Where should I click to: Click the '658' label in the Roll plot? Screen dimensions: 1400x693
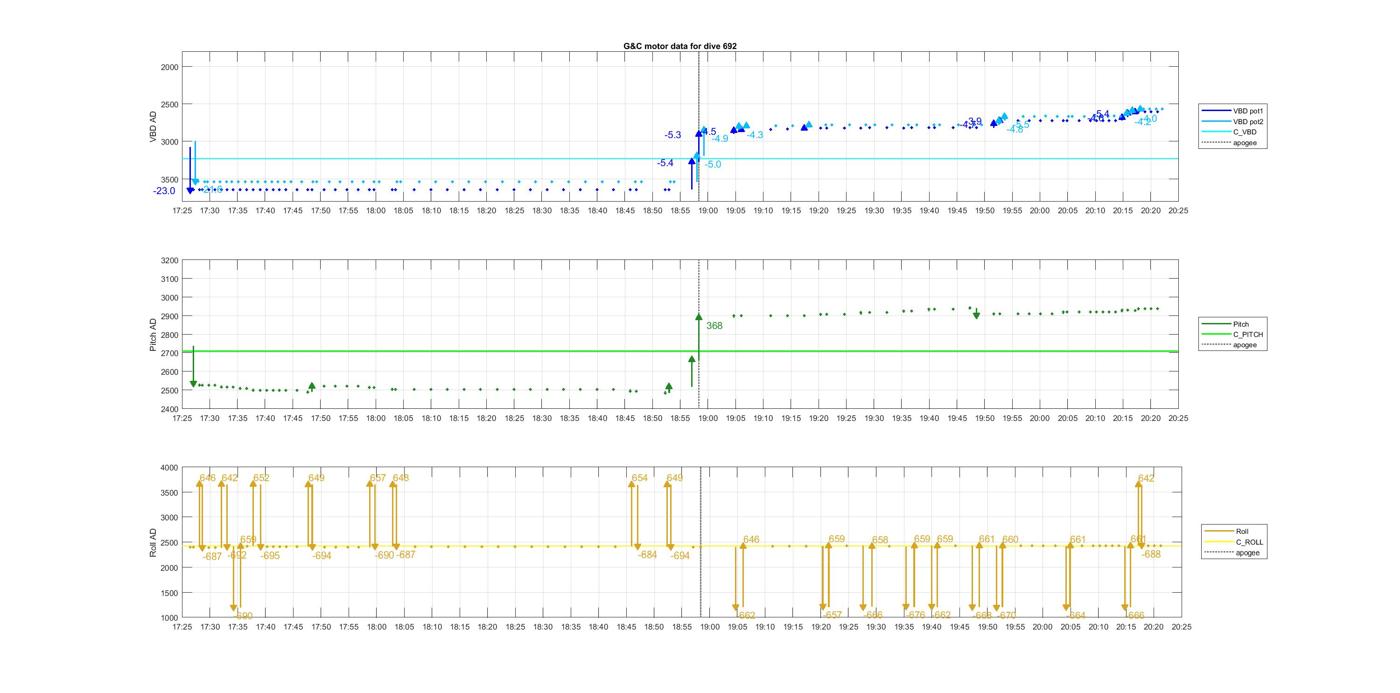click(880, 540)
